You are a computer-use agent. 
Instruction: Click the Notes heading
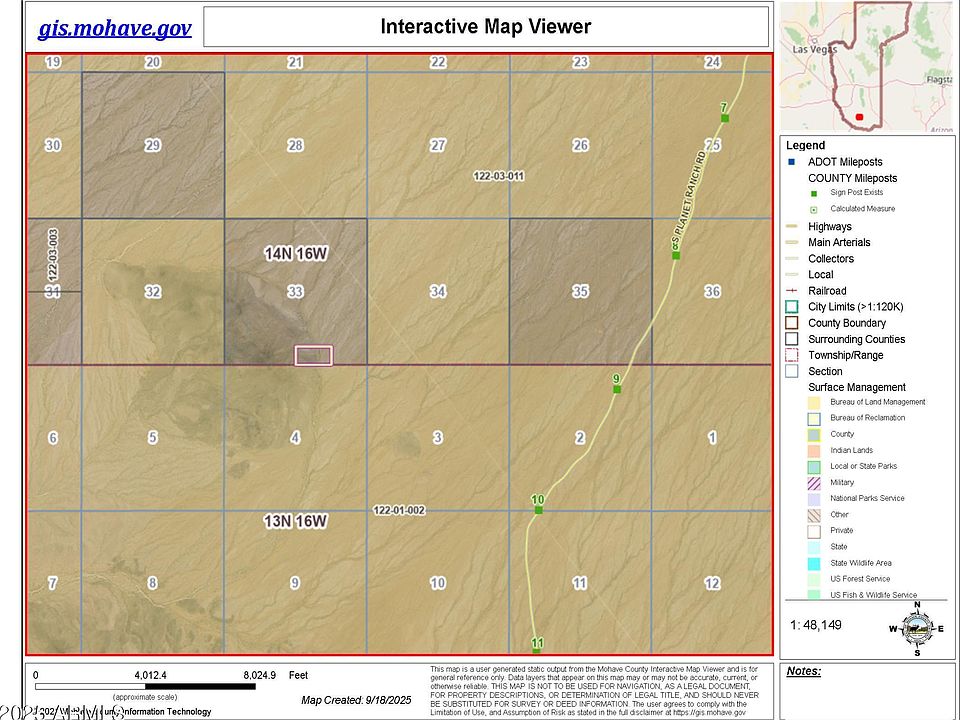click(x=804, y=671)
